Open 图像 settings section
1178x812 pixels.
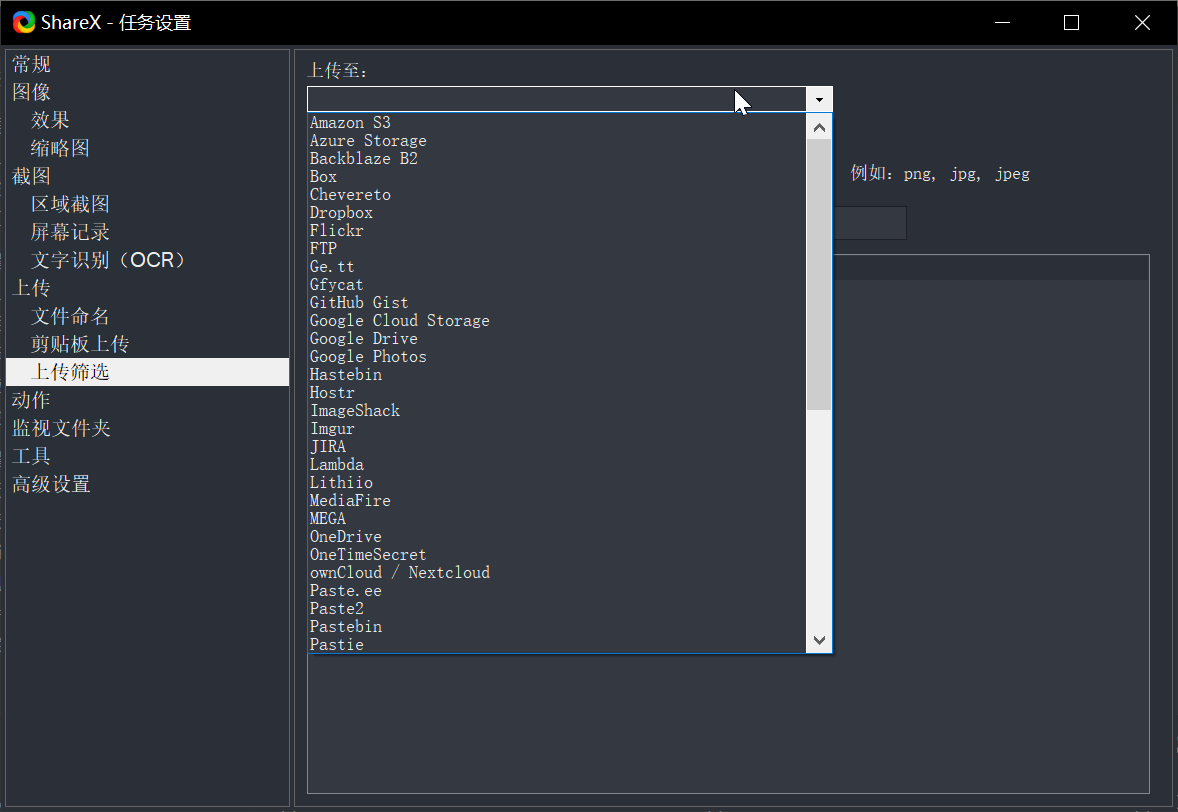pyautogui.click(x=32, y=92)
